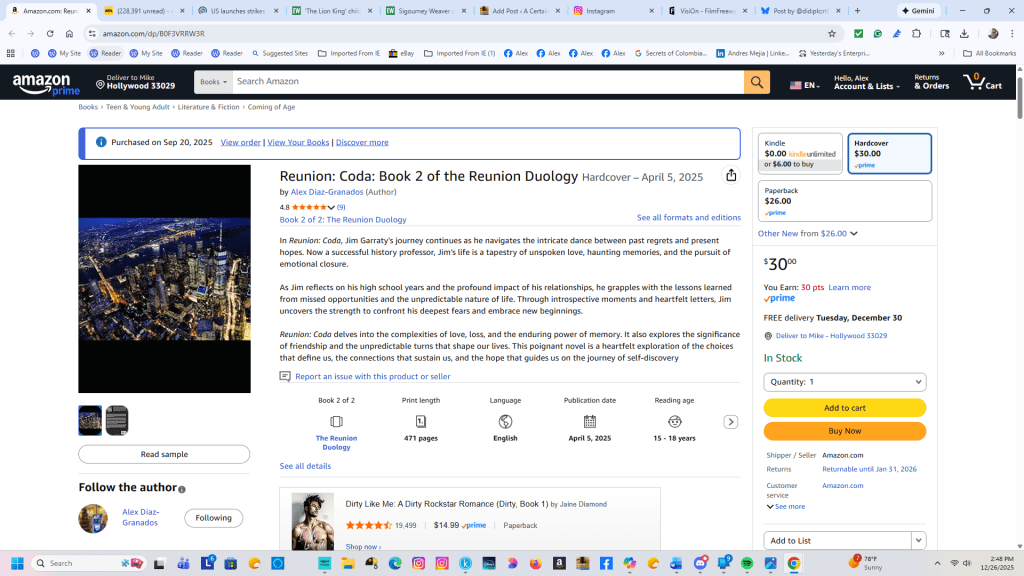
Task: Reload the page with the refresh icon
Action: (50, 33)
